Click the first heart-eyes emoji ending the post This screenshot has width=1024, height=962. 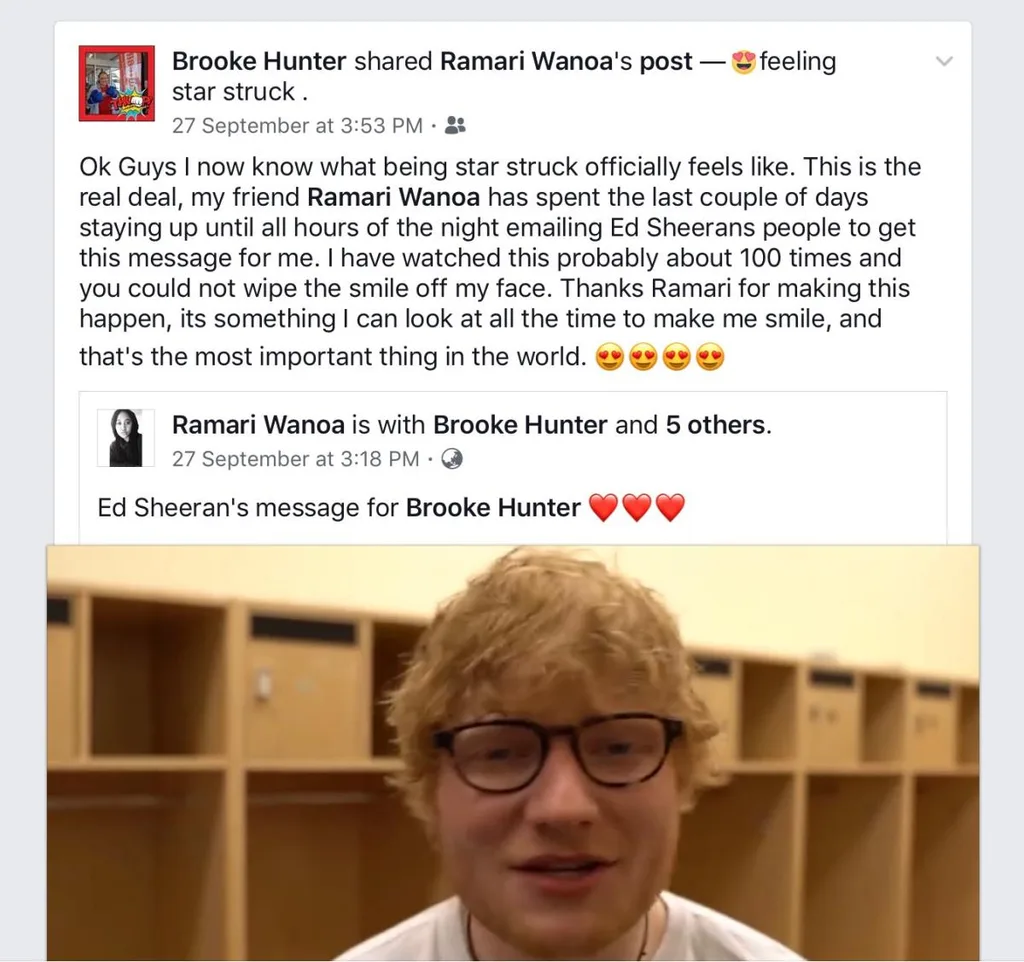[609, 357]
